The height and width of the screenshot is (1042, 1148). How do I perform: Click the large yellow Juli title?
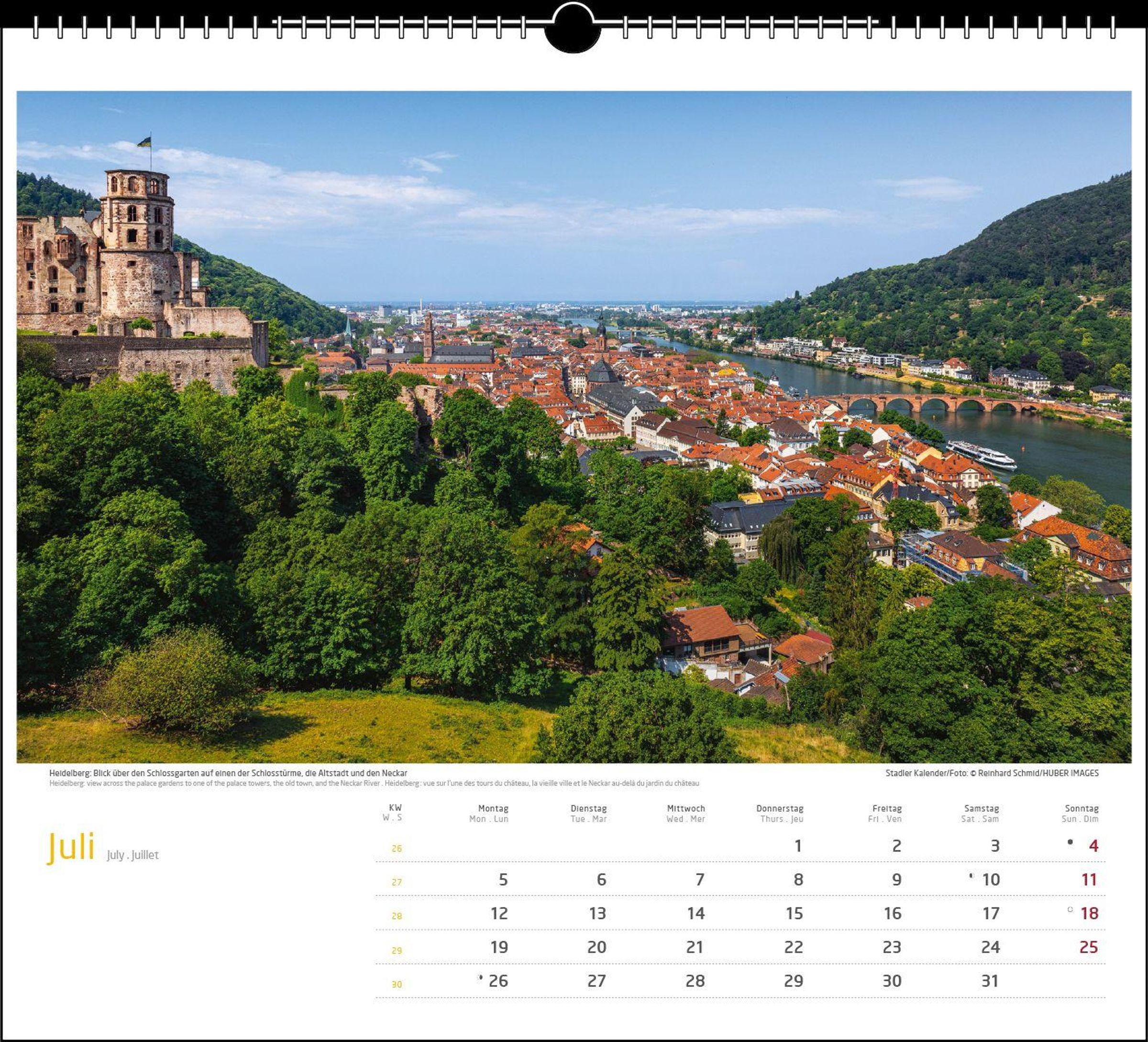71,847
